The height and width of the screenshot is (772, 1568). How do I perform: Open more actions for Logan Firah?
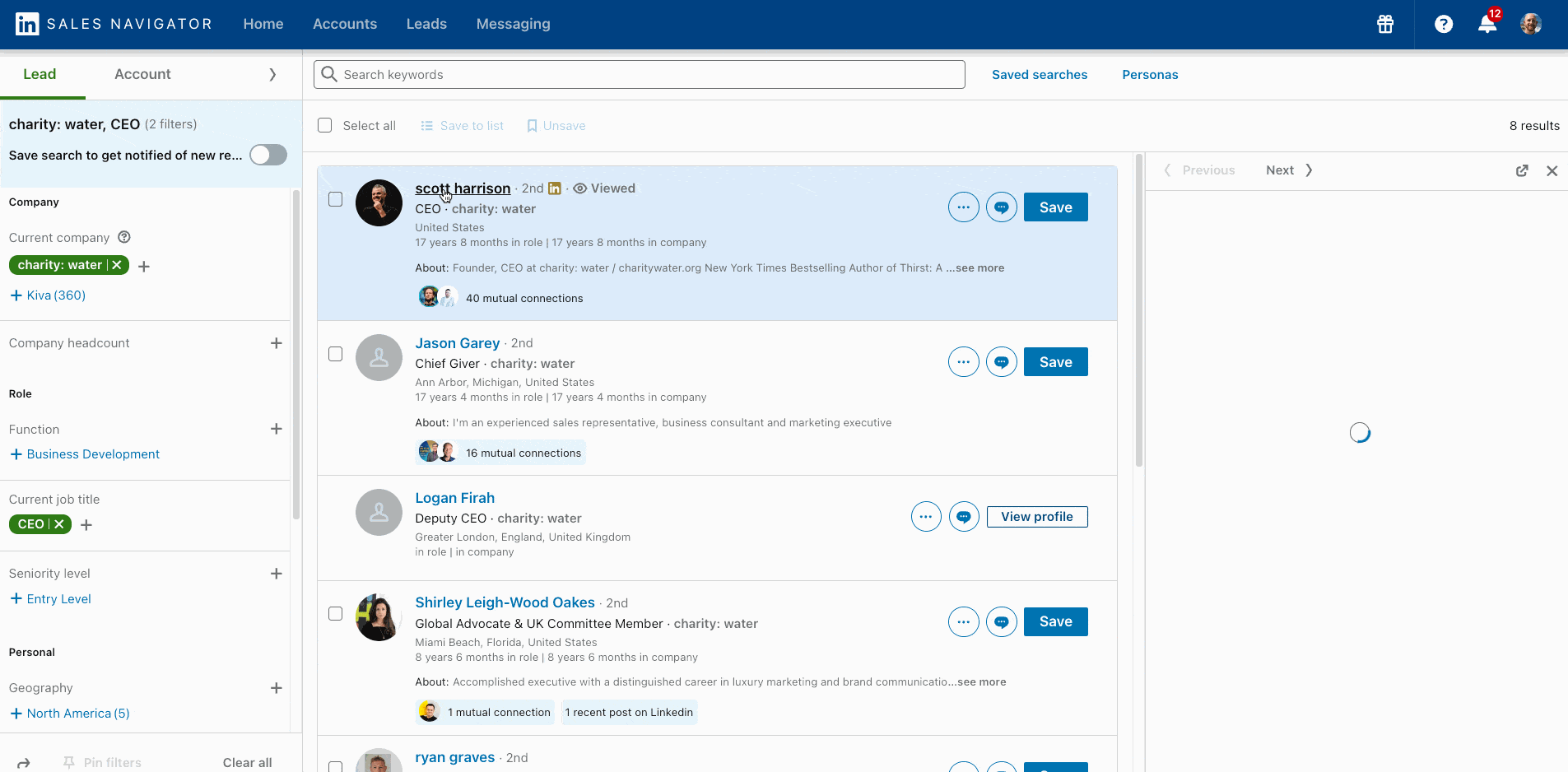tap(926, 517)
